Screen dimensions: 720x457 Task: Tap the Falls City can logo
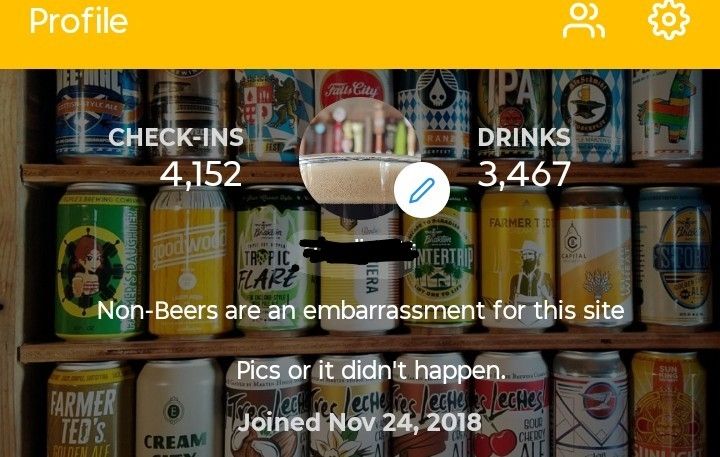coord(353,88)
